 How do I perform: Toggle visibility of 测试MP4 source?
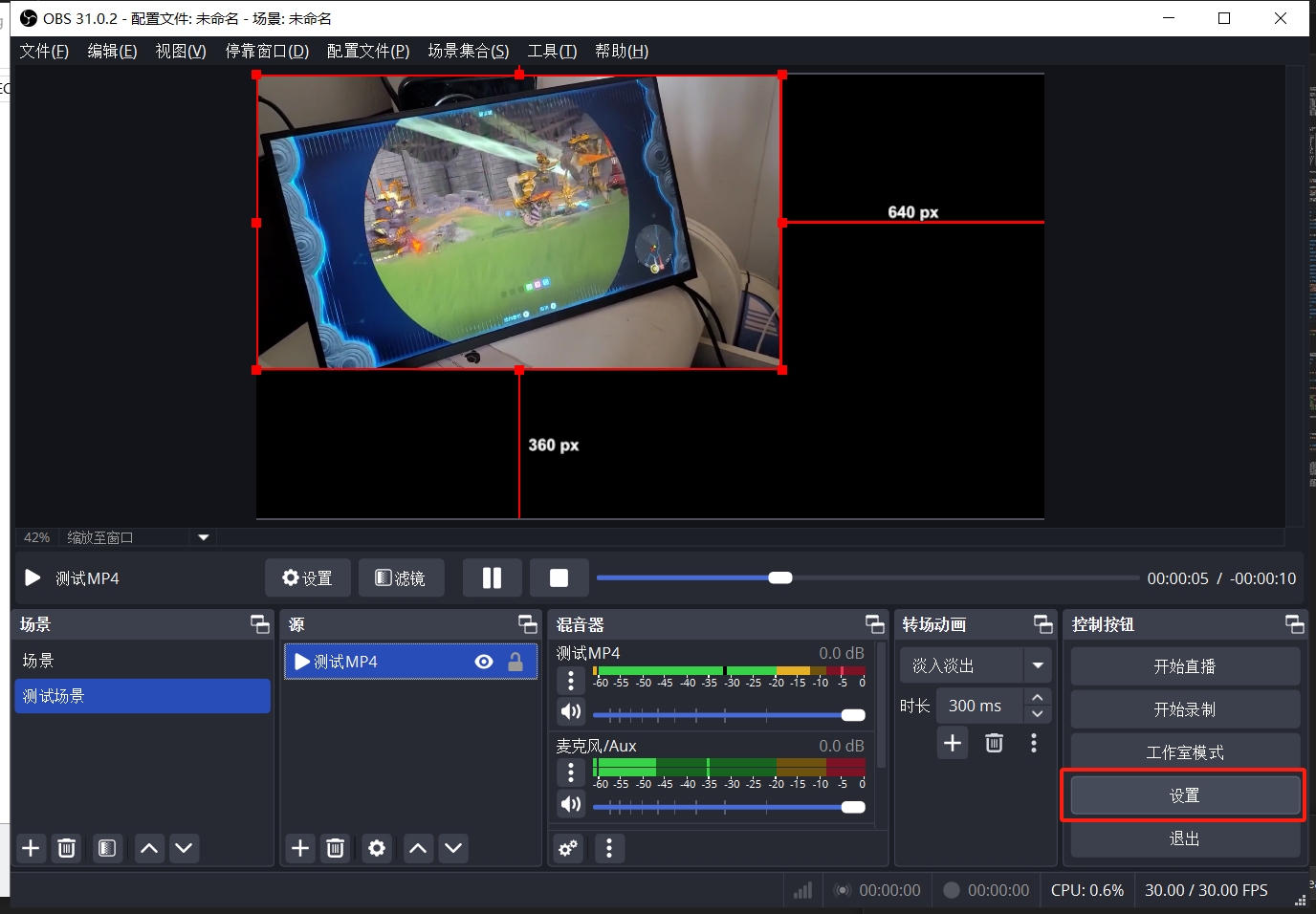(484, 662)
